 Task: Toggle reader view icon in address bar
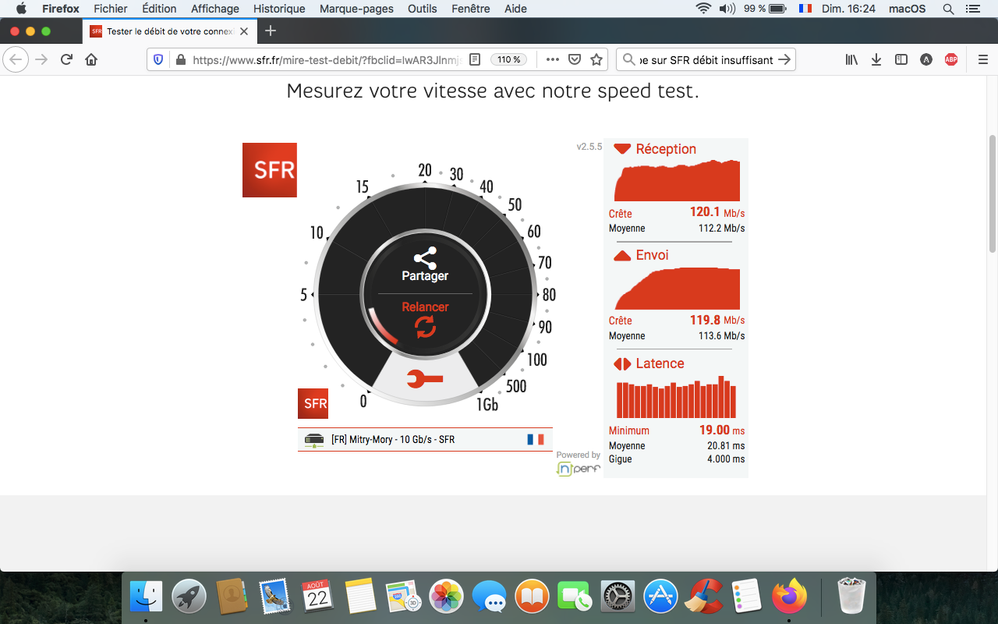pyautogui.click(x=476, y=60)
